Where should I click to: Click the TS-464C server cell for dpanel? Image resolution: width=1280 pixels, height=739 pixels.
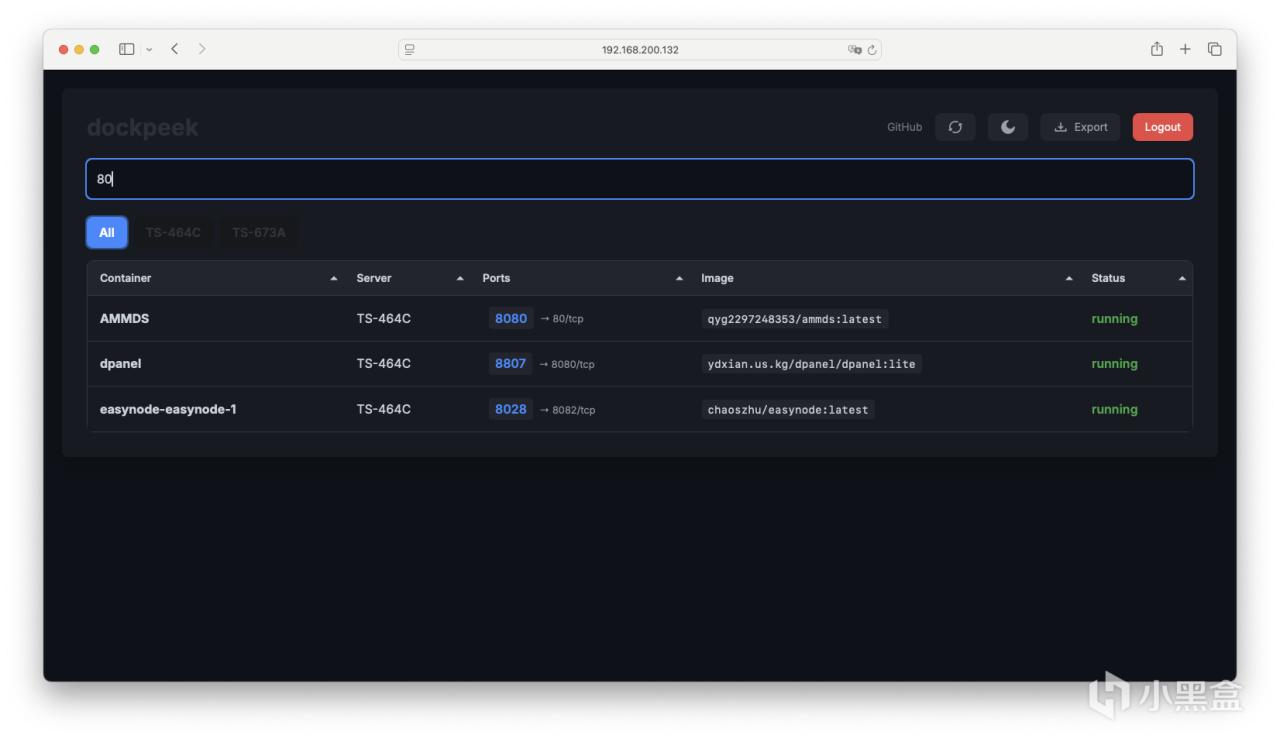[384, 364]
